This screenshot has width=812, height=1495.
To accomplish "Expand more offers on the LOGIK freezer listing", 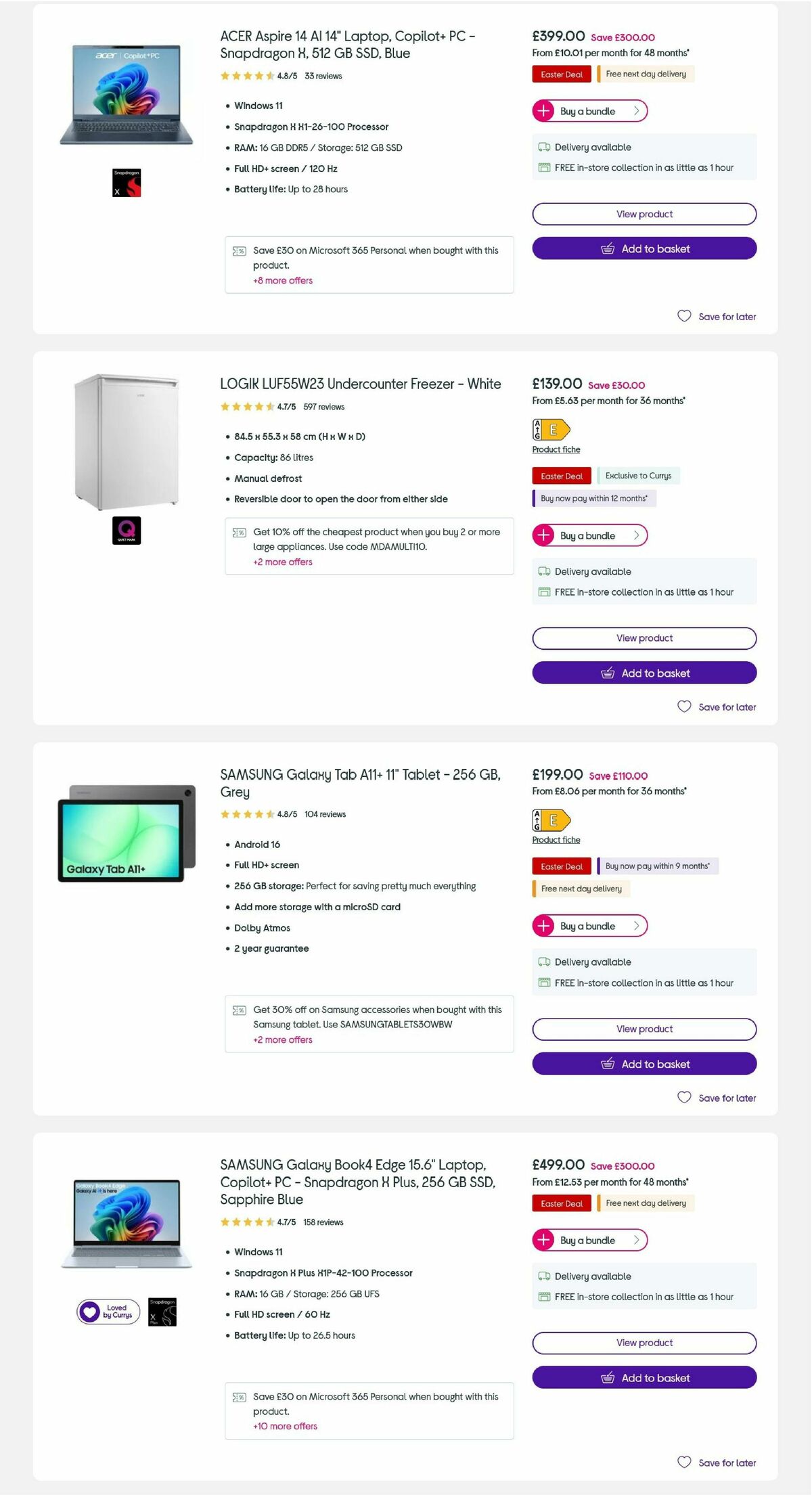I will (283, 562).
